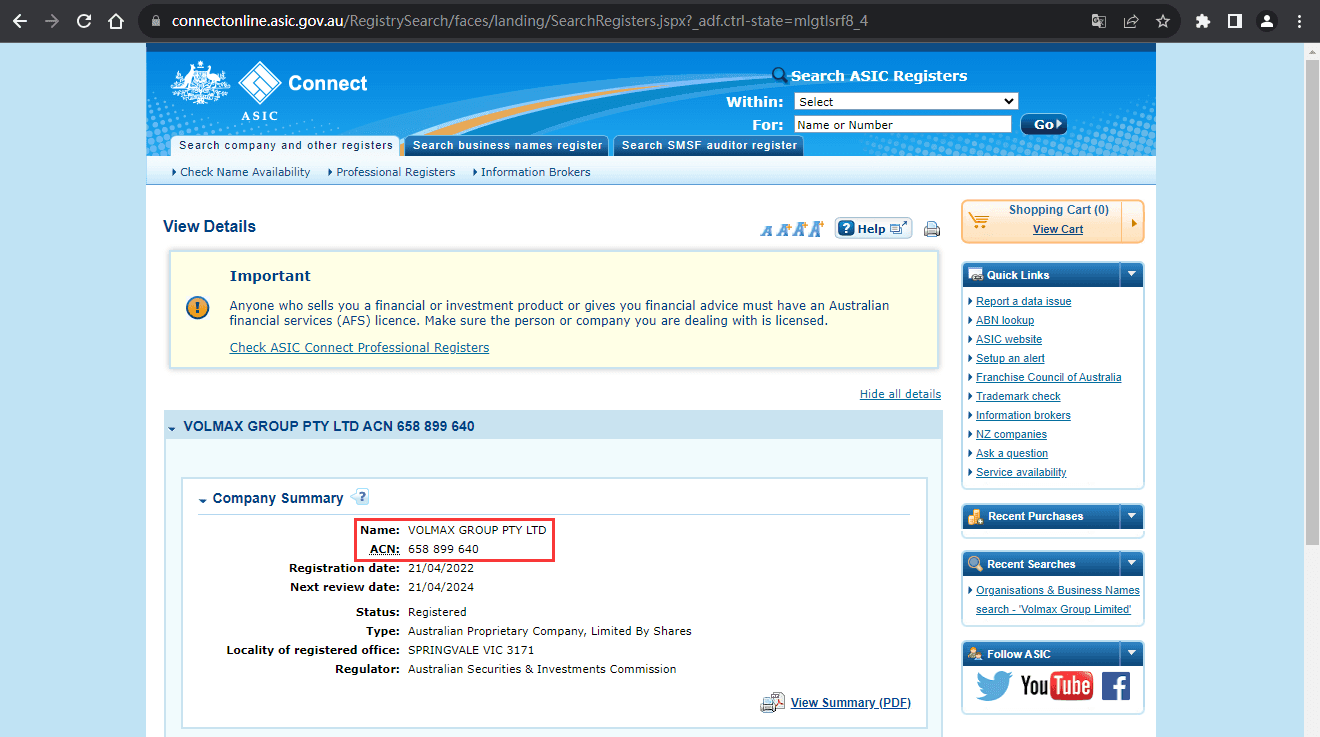The height and width of the screenshot is (737, 1320).
Task: Open Report a data issue link
Action: click(1023, 301)
